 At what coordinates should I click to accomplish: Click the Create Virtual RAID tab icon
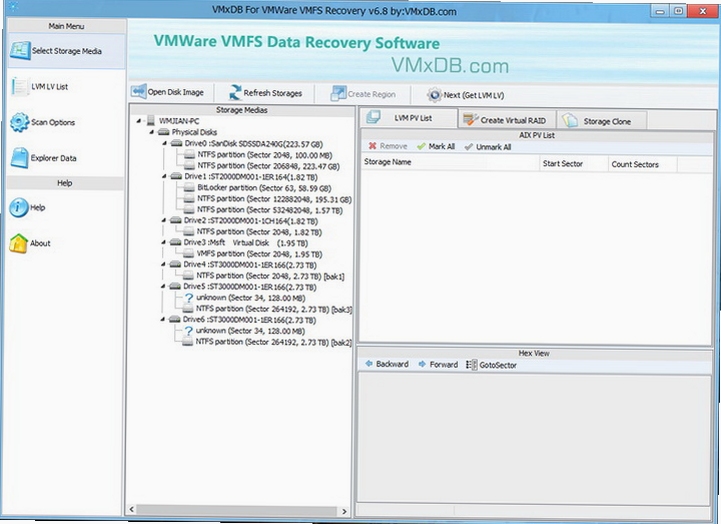[x=471, y=120]
